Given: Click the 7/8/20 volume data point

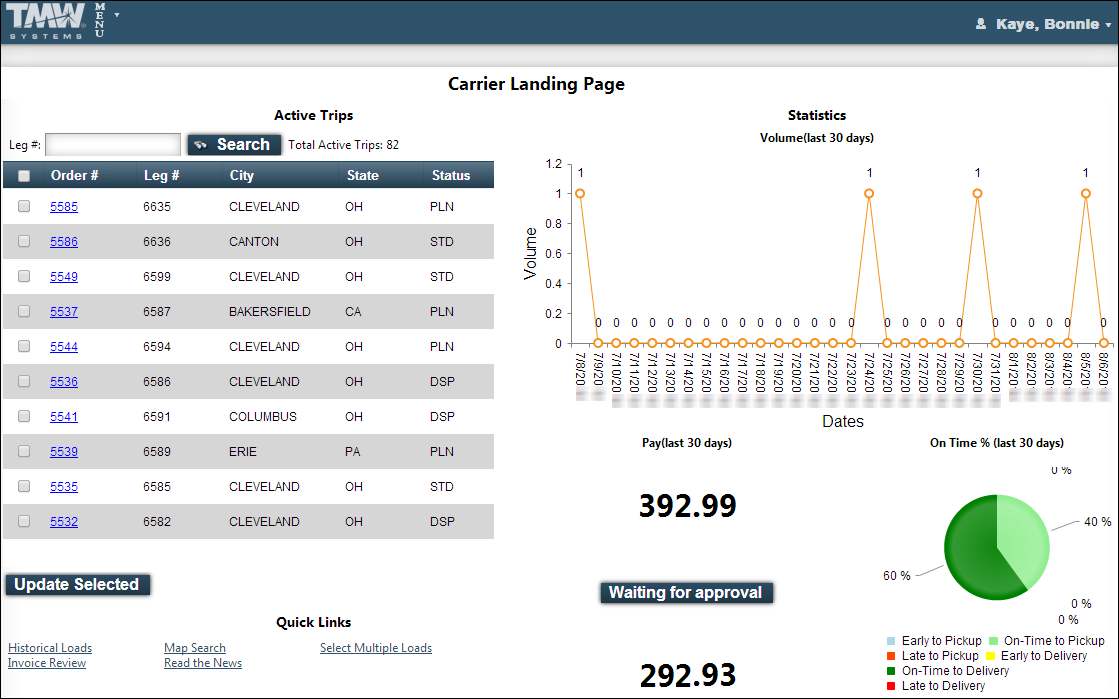Looking at the screenshot, I should 580,193.
